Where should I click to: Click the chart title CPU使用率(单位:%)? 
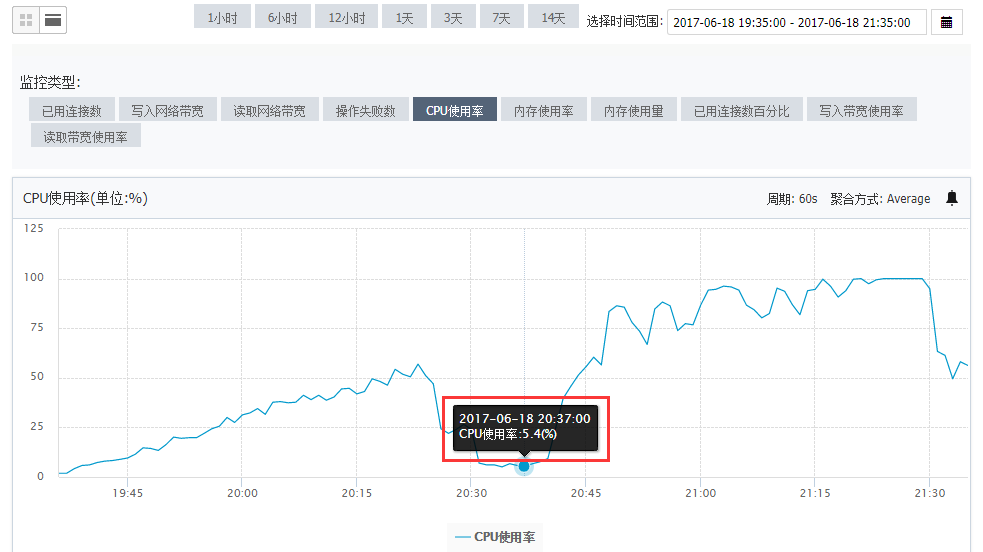coord(85,198)
